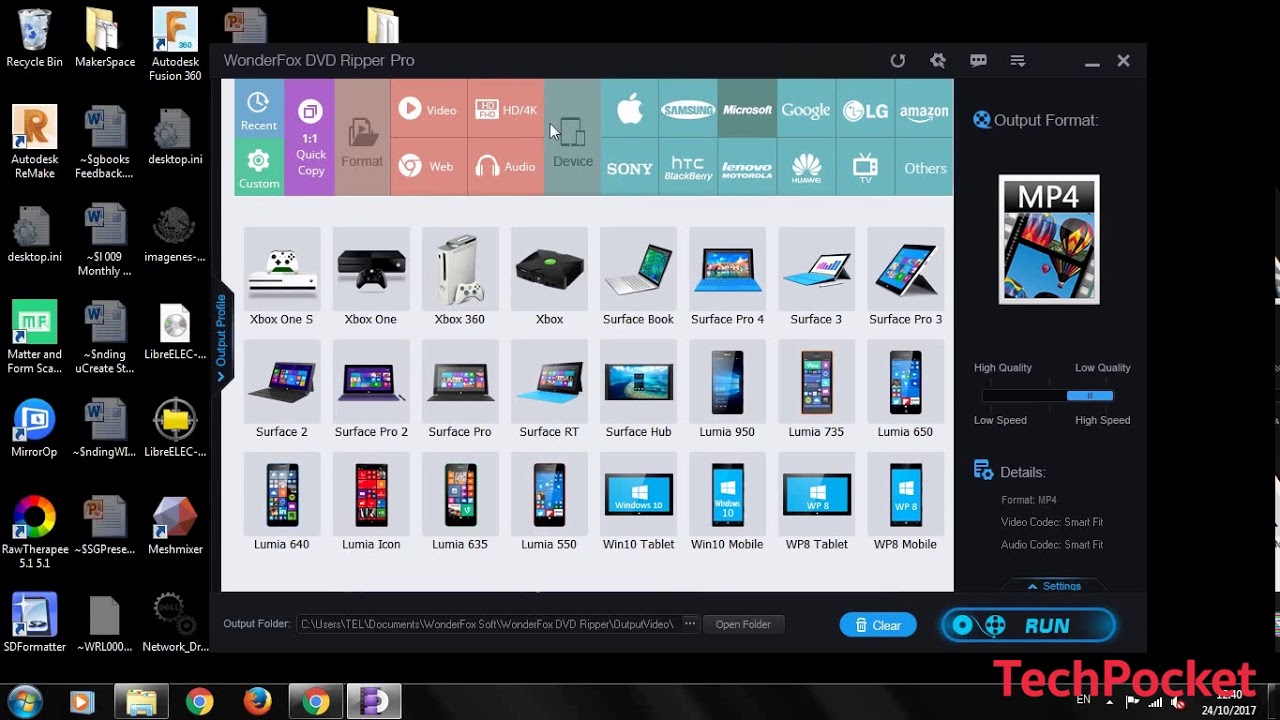
Task: Choose the Apple brand logo
Action: pyautogui.click(x=630, y=109)
